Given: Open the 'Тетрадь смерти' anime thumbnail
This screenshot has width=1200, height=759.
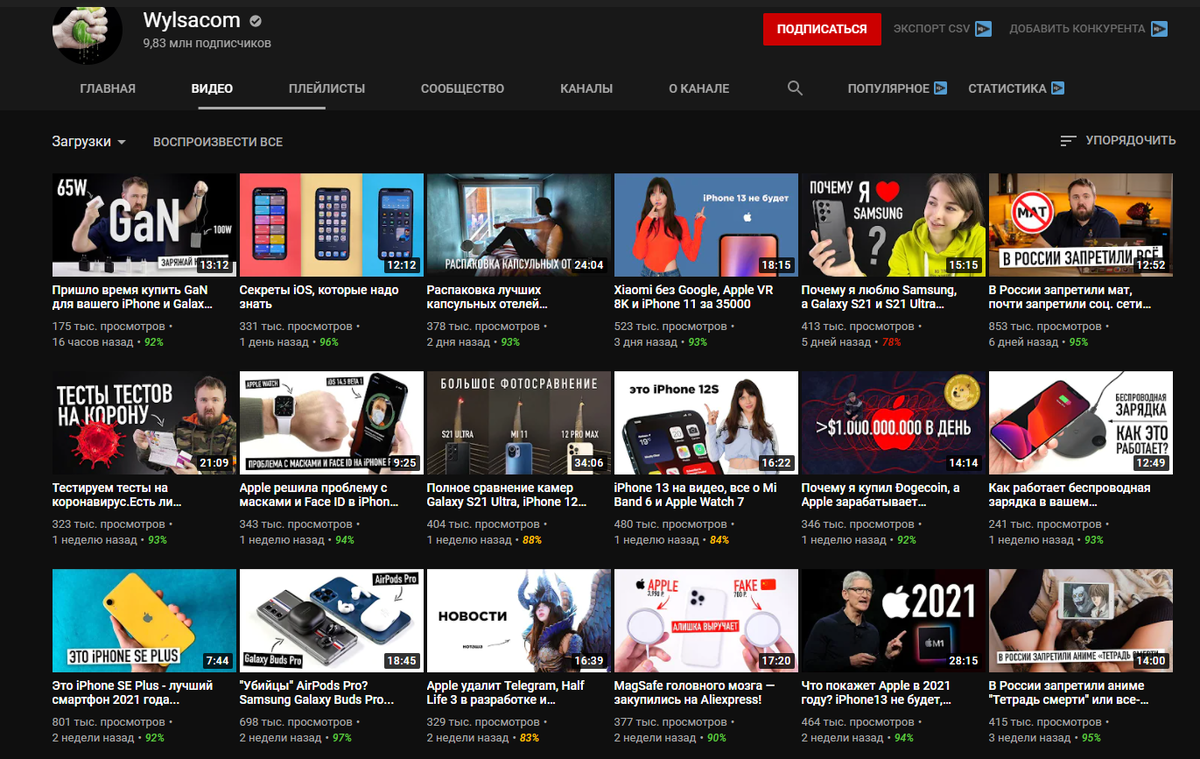Looking at the screenshot, I should click(x=1080, y=621).
